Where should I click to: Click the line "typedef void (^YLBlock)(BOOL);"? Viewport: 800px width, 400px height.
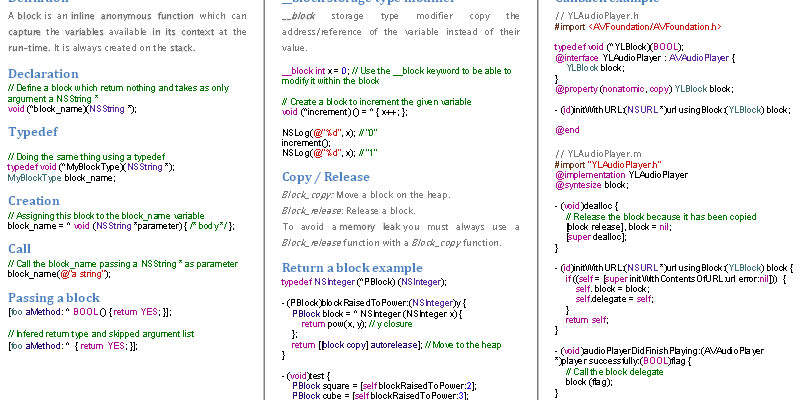pyautogui.click(x=619, y=47)
